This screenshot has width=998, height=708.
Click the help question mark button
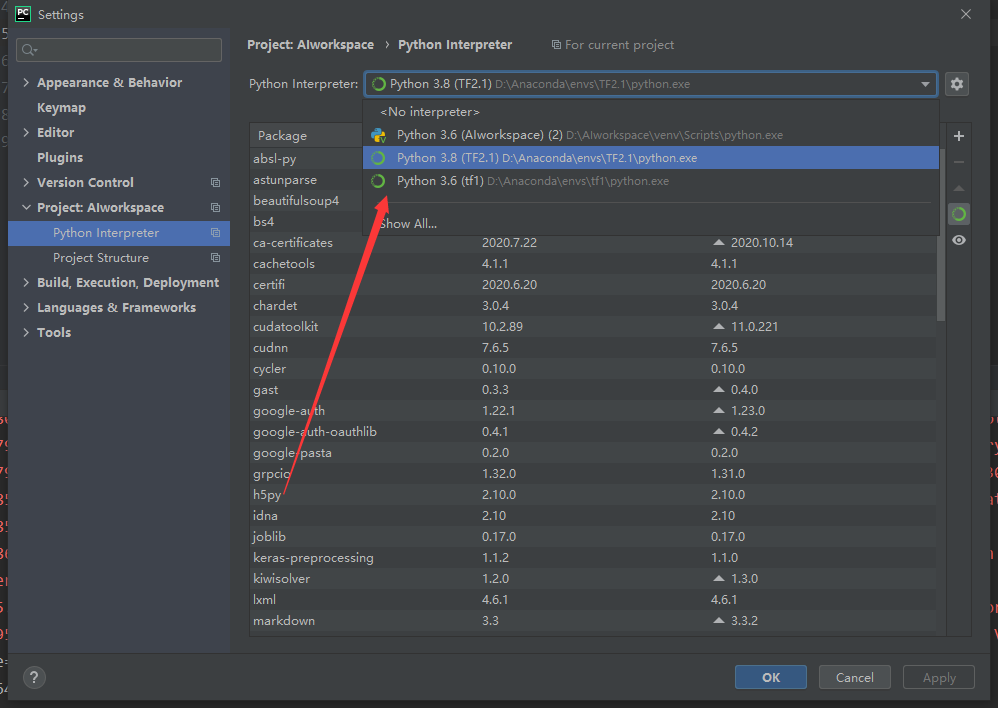coord(34,677)
